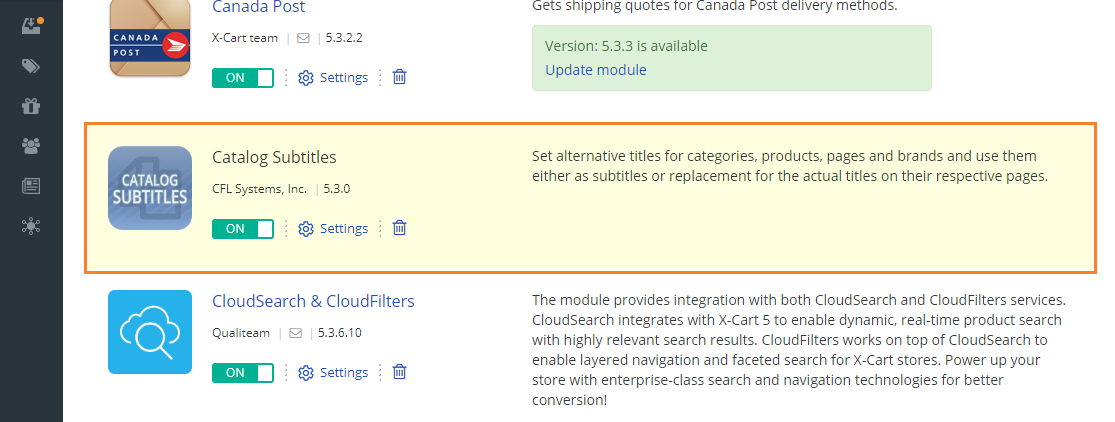Open the modules network sidebar icon

click(x=31, y=226)
